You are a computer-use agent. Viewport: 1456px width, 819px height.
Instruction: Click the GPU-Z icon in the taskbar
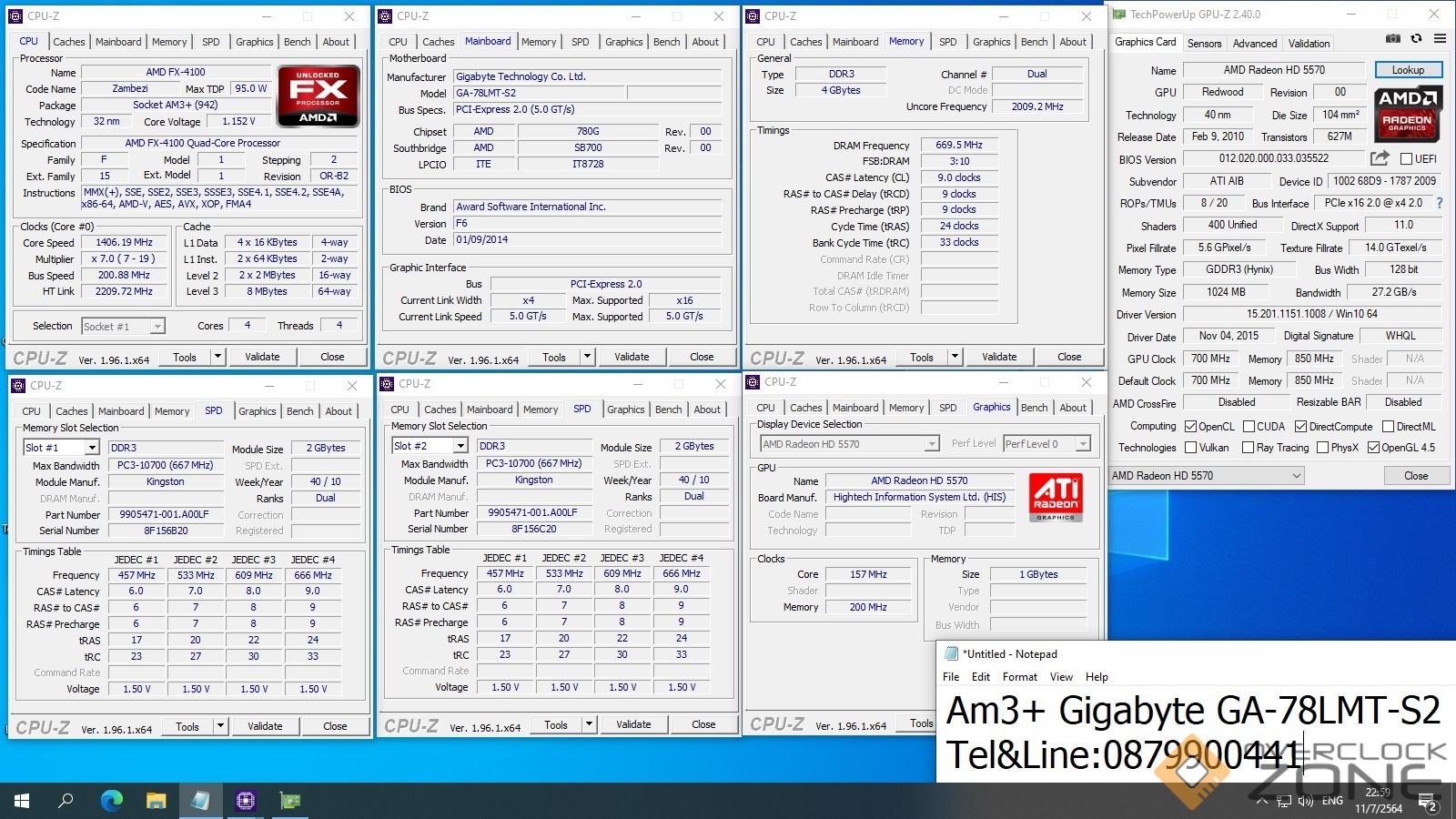pyautogui.click(x=290, y=801)
